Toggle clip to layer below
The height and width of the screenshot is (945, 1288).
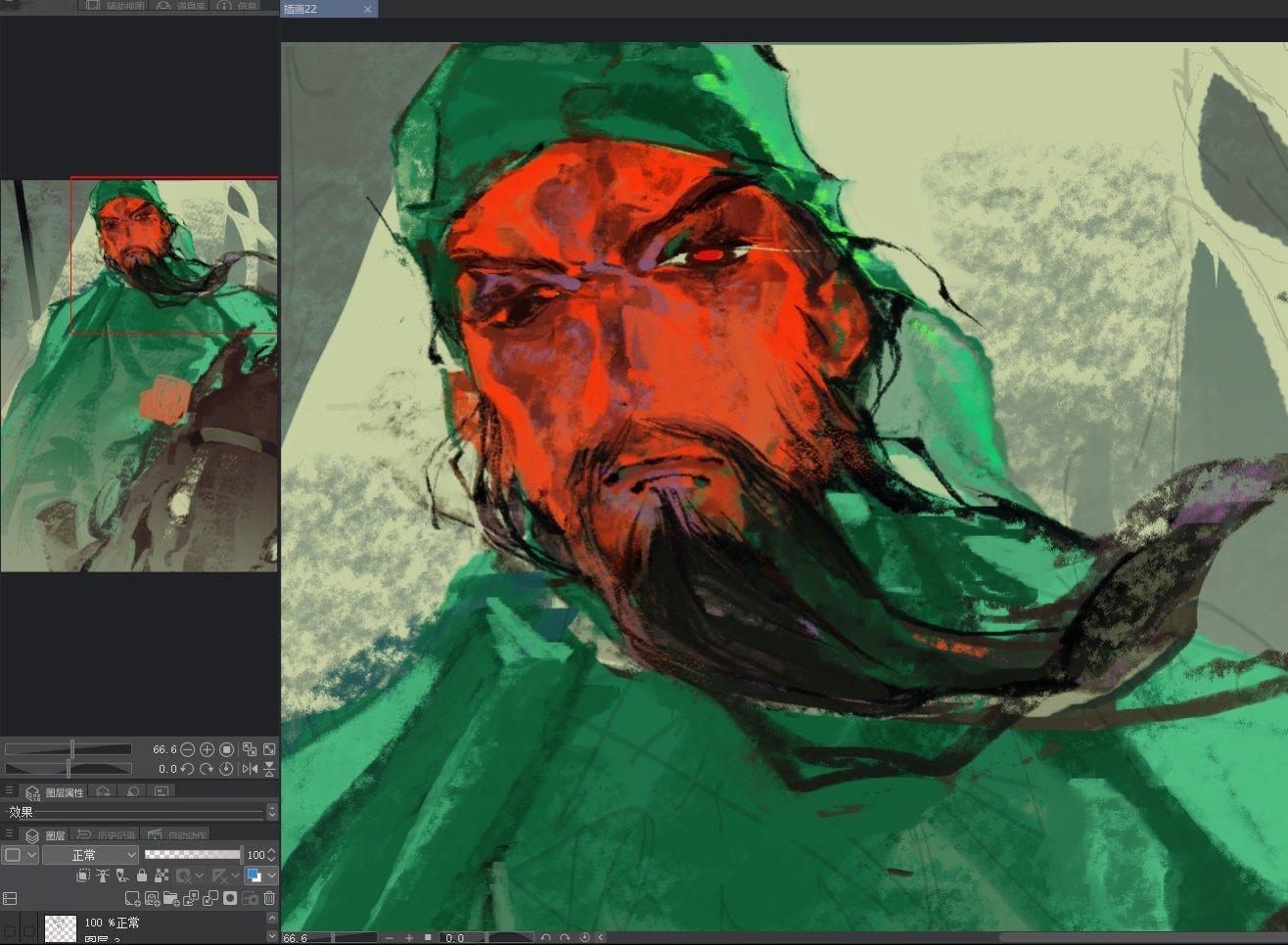(x=83, y=876)
